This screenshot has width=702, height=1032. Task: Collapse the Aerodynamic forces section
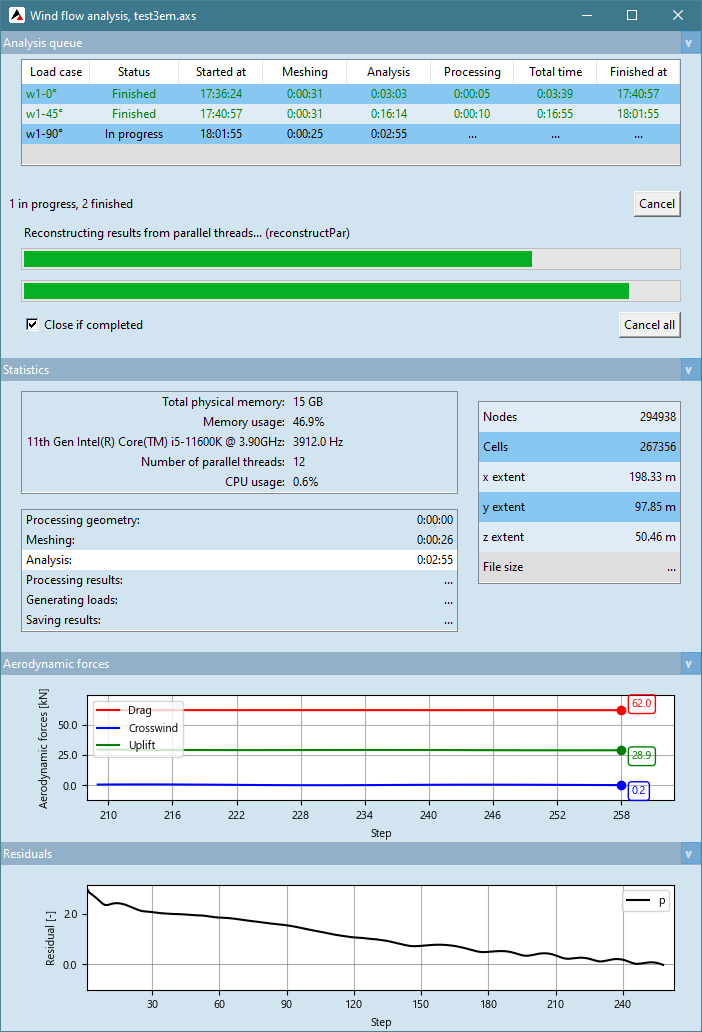pyautogui.click(x=688, y=664)
